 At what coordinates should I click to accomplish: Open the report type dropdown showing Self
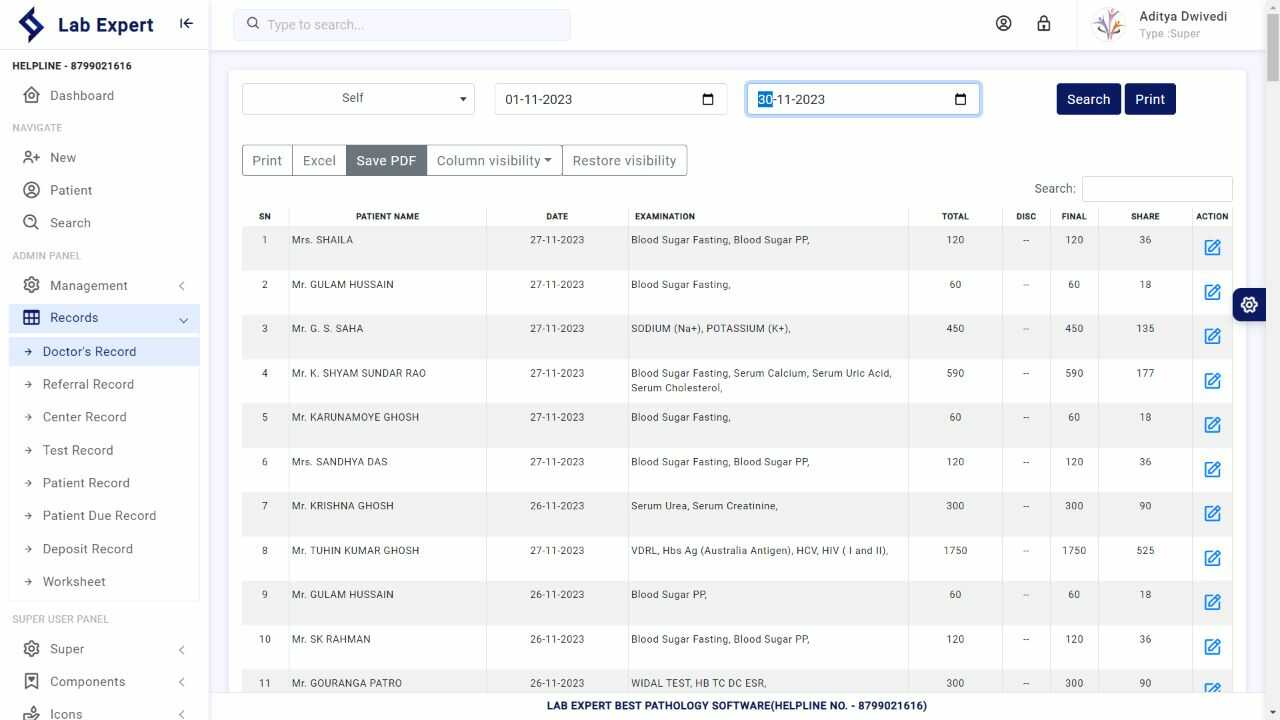pyautogui.click(x=357, y=98)
